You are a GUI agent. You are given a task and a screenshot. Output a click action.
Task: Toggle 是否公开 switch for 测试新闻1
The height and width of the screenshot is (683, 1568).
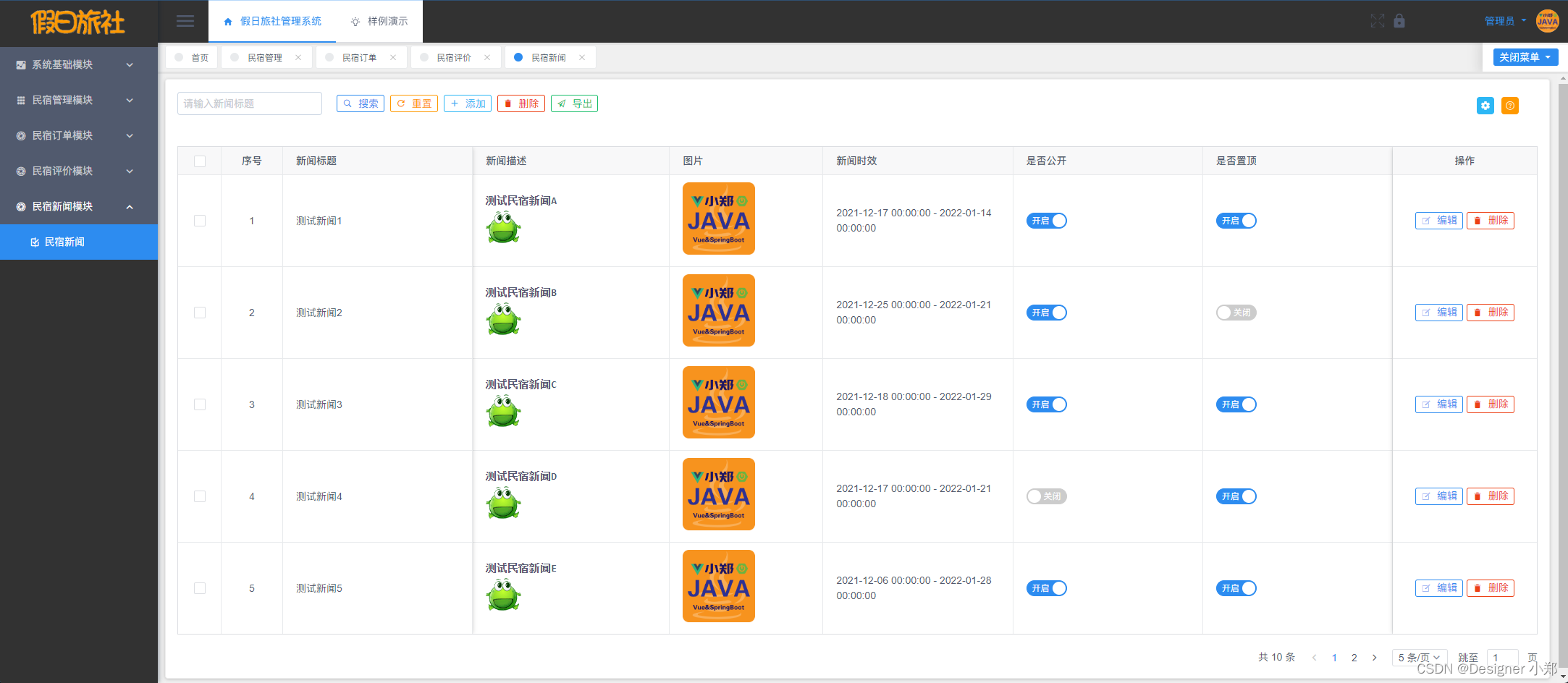(1047, 221)
